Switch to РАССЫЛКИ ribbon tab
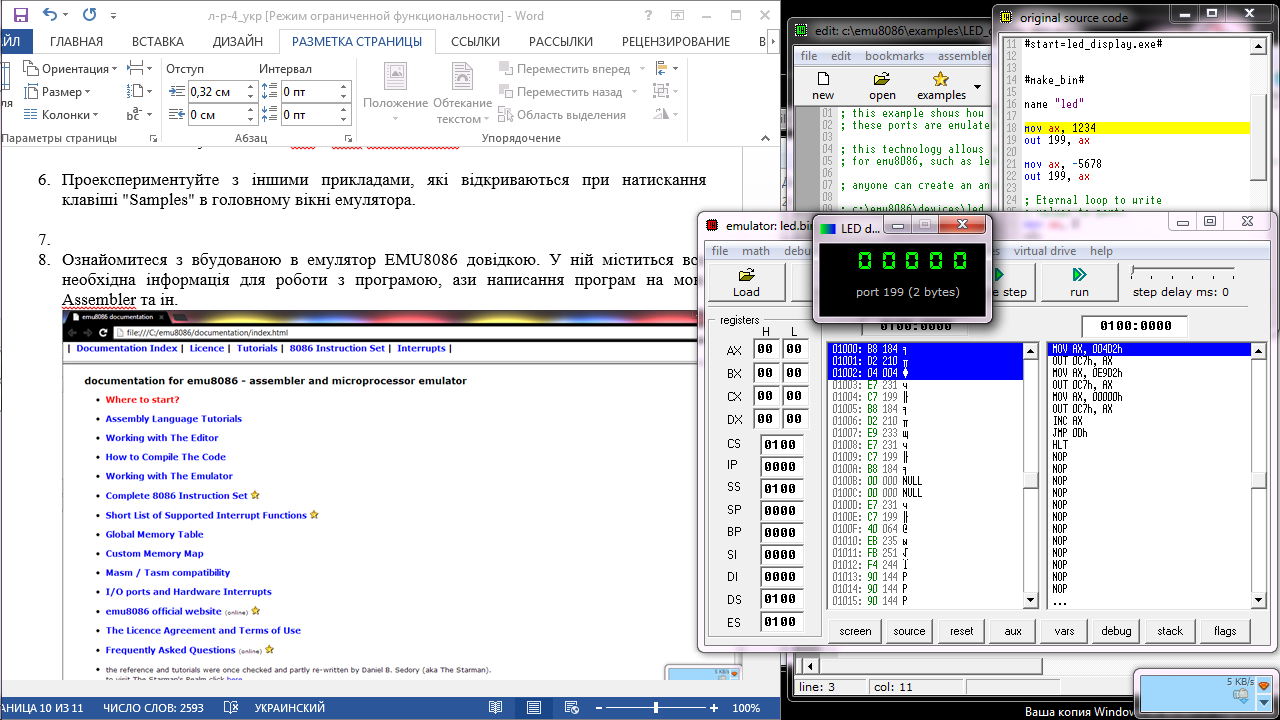Screen dimensions: 1280x720 click(561, 41)
